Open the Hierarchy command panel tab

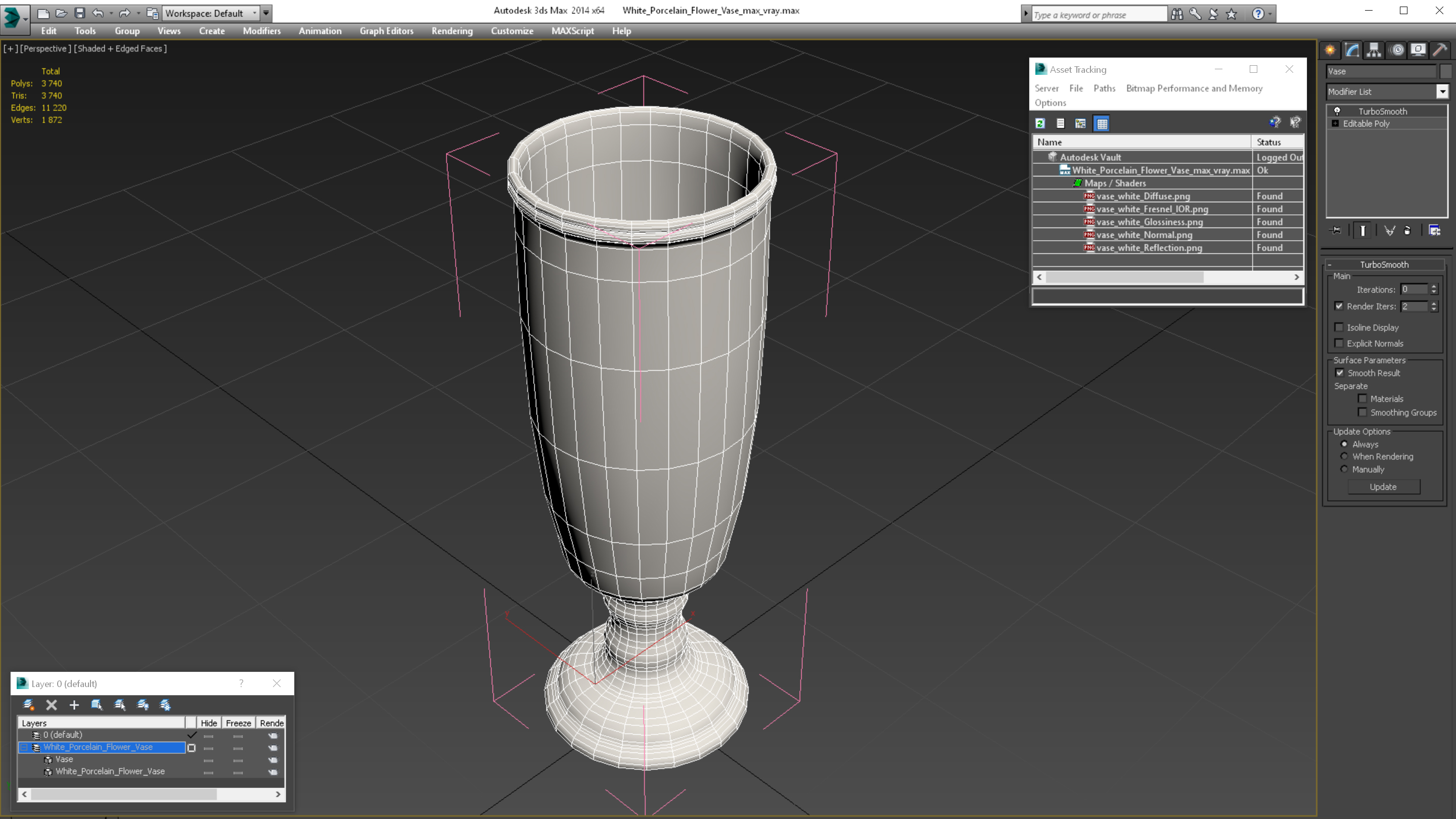click(1374, 50)
